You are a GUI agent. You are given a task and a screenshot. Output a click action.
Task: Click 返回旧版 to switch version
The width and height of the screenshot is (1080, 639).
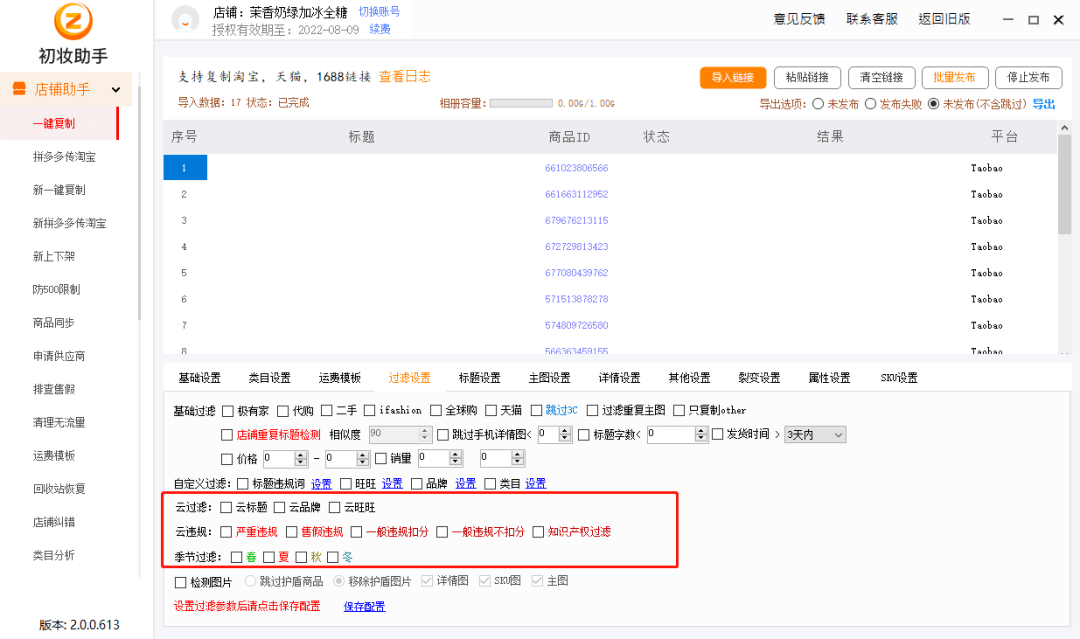pos(944,19)
